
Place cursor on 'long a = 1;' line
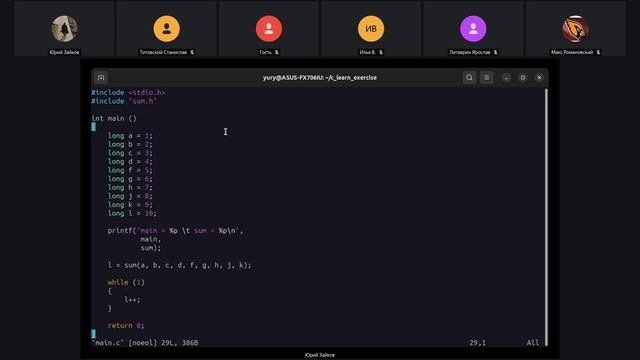coord(130,136)
